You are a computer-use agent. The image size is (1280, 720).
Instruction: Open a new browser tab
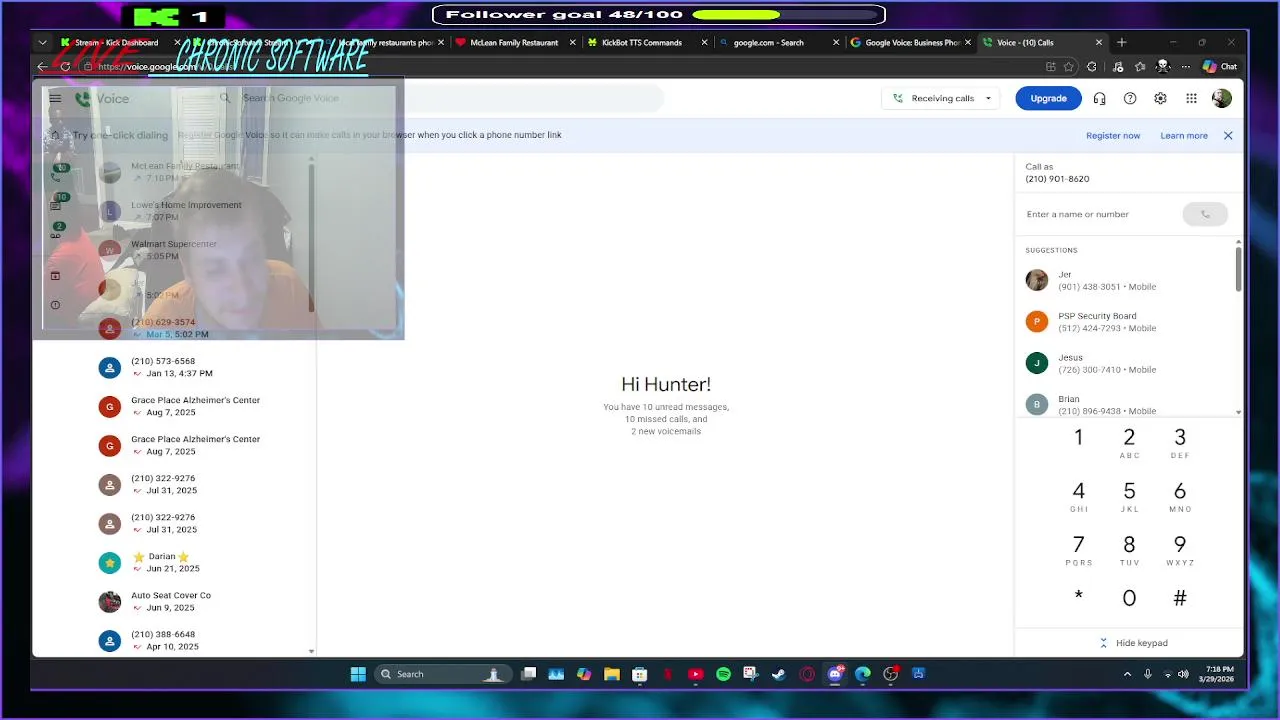pyautogui.click(x=1122, y=43)
